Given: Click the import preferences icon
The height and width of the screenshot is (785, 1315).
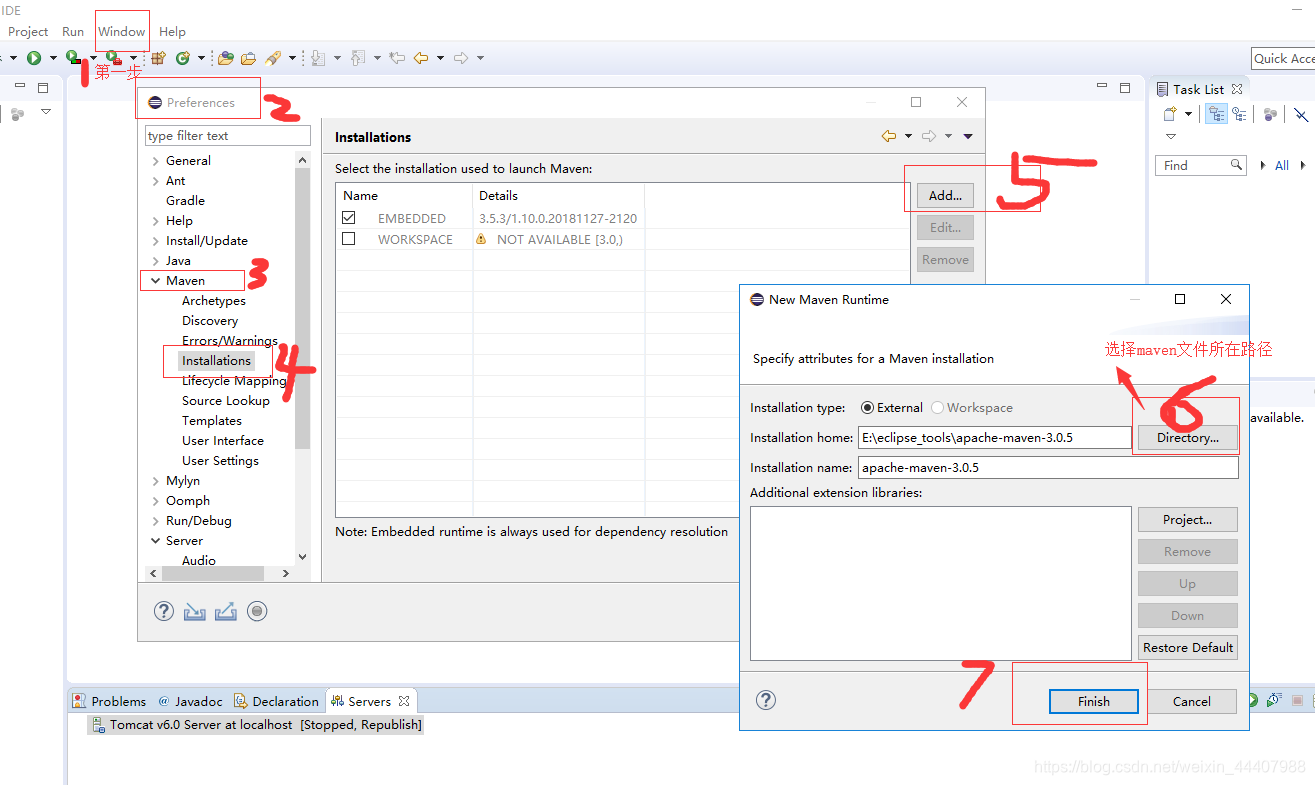Looking at the screenshot, I should [x=194, y=611].
